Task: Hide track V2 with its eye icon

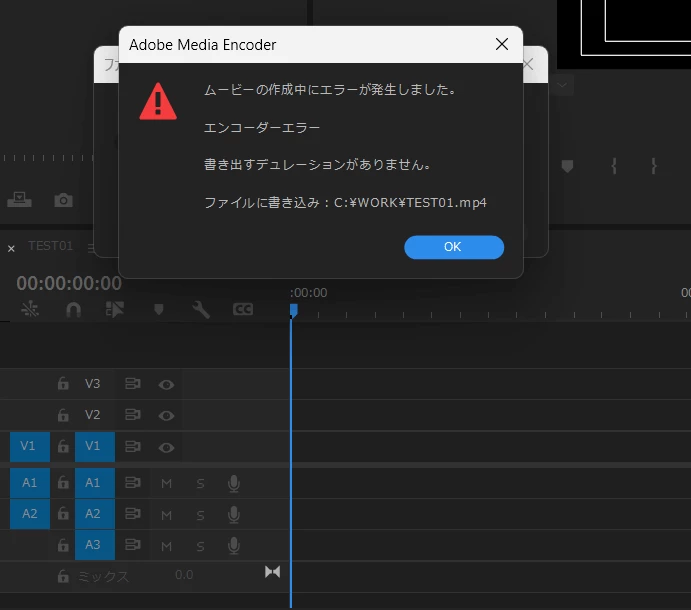Action: [166, 416]
